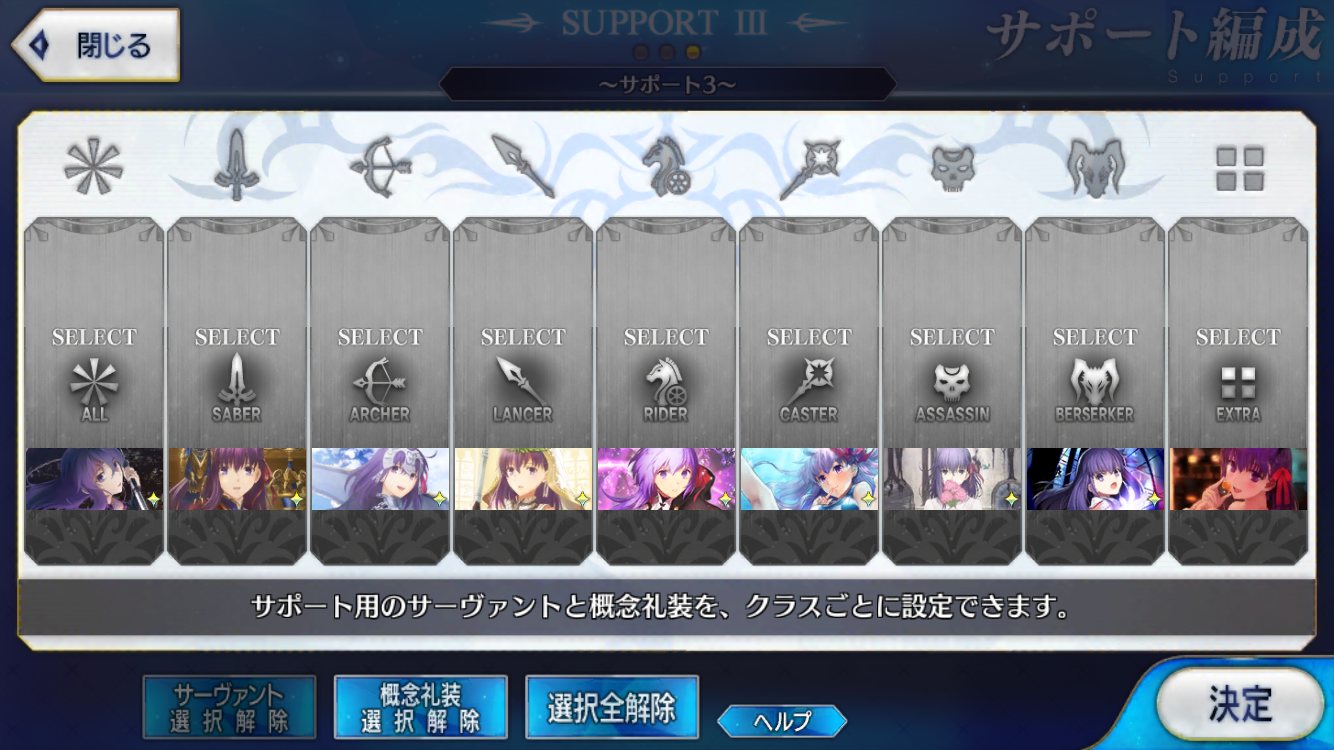Open the ヘルプ help button
The image size is (1334, 750).
click(782, 720)
